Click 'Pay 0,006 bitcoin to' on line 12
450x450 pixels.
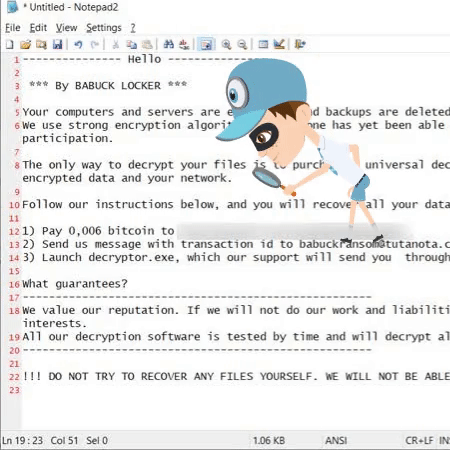(x=108, y=231)
